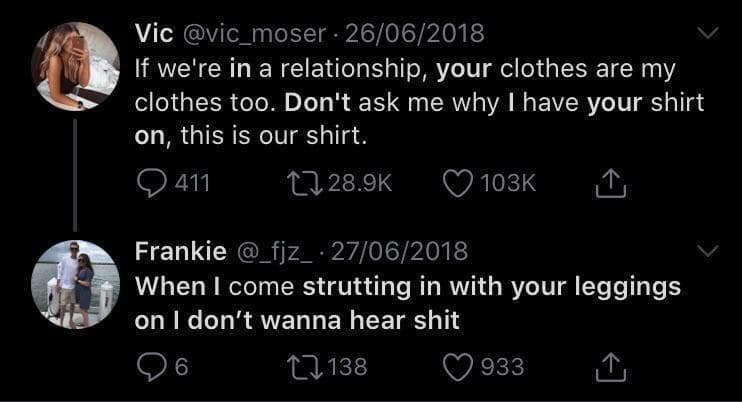Open Vic's tweet text about shared clothes
Screen dimensions: 742x402
coord(405,102)
